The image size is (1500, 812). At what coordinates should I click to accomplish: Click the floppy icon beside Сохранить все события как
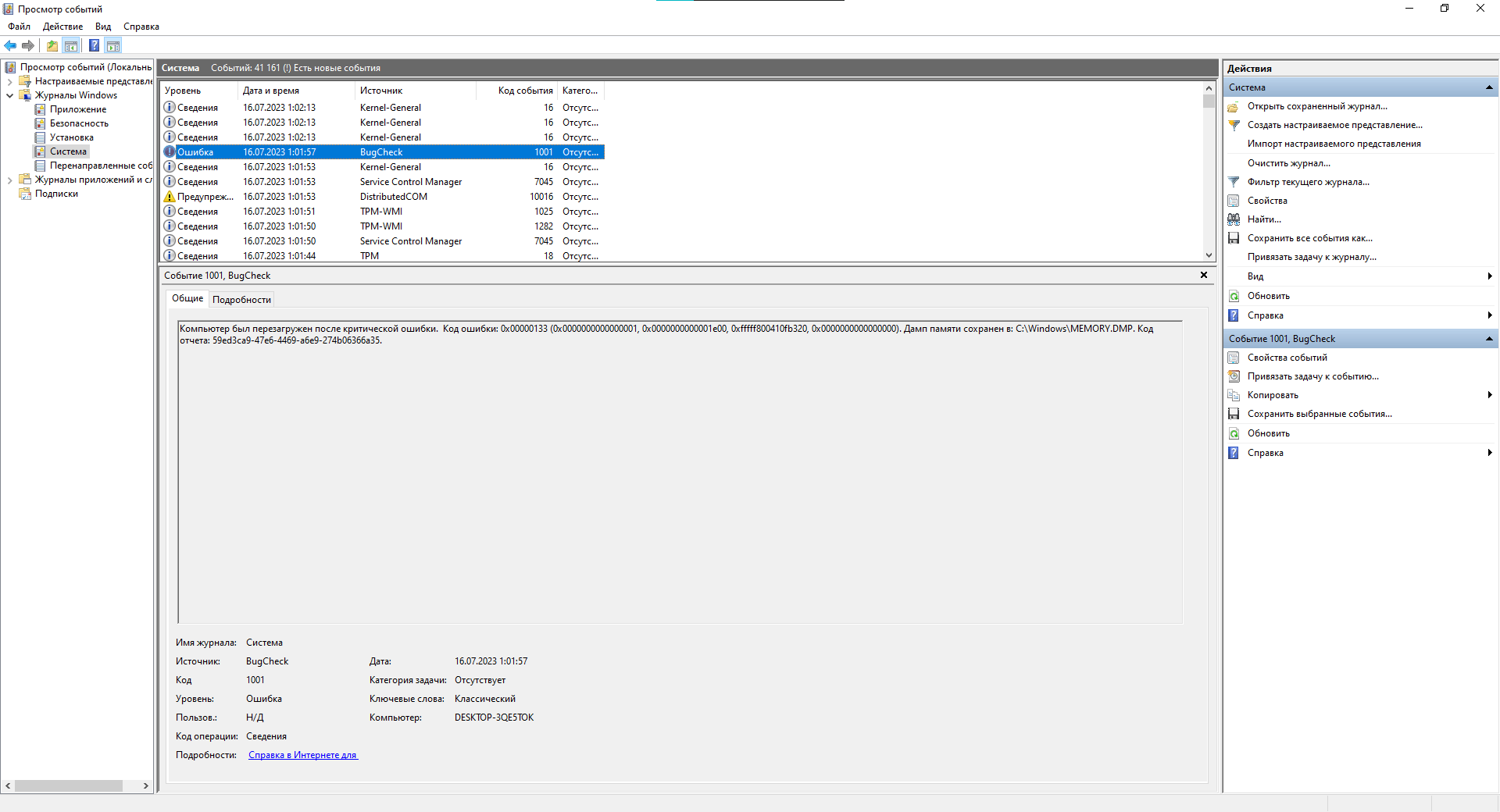pos(1234,239)
